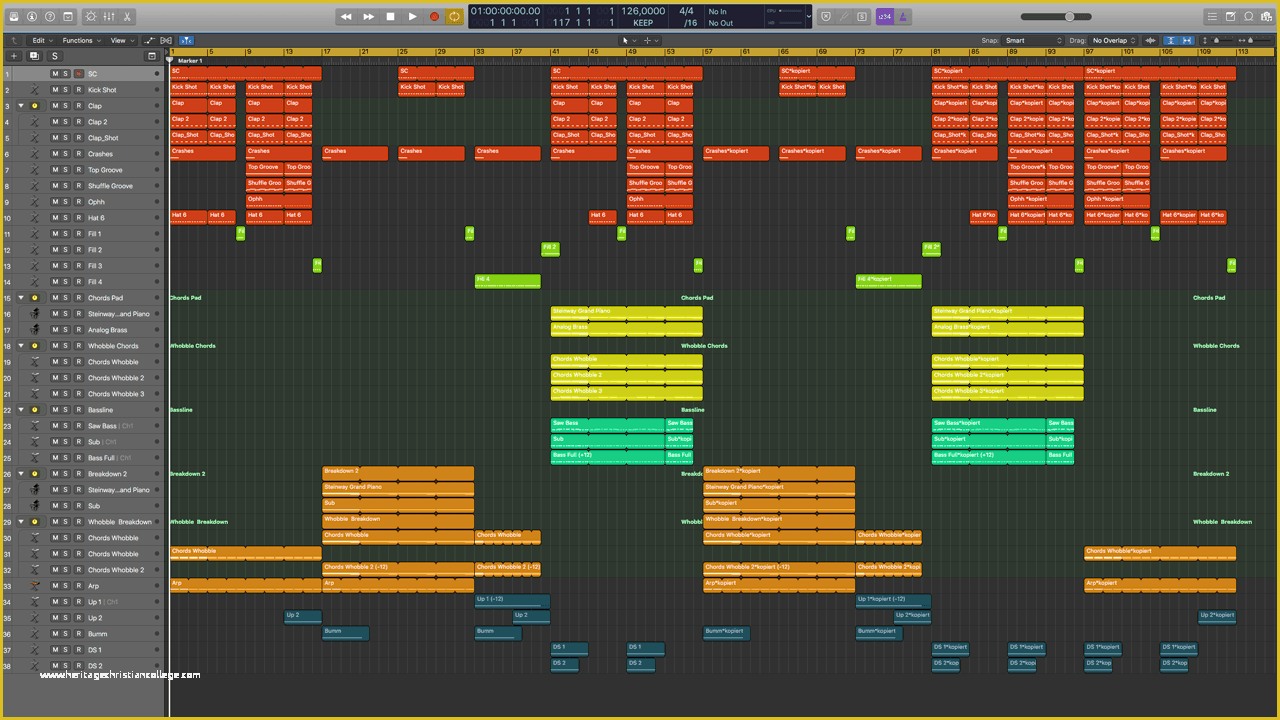
Task: Collapse the Chords Pad track stack
Action: point(20,298)
